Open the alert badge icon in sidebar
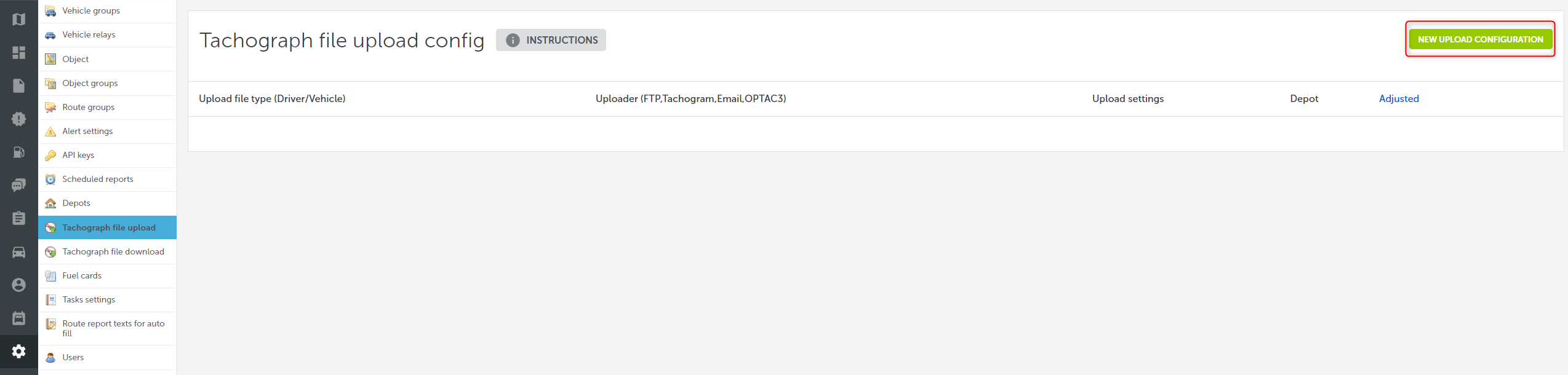Viewport: 1568px width, 375px height. [19, 119]
